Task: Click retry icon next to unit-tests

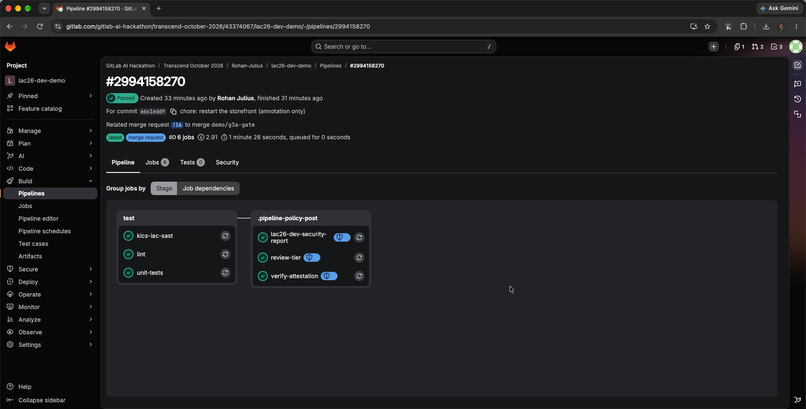Action: click(x=225, y=273)
